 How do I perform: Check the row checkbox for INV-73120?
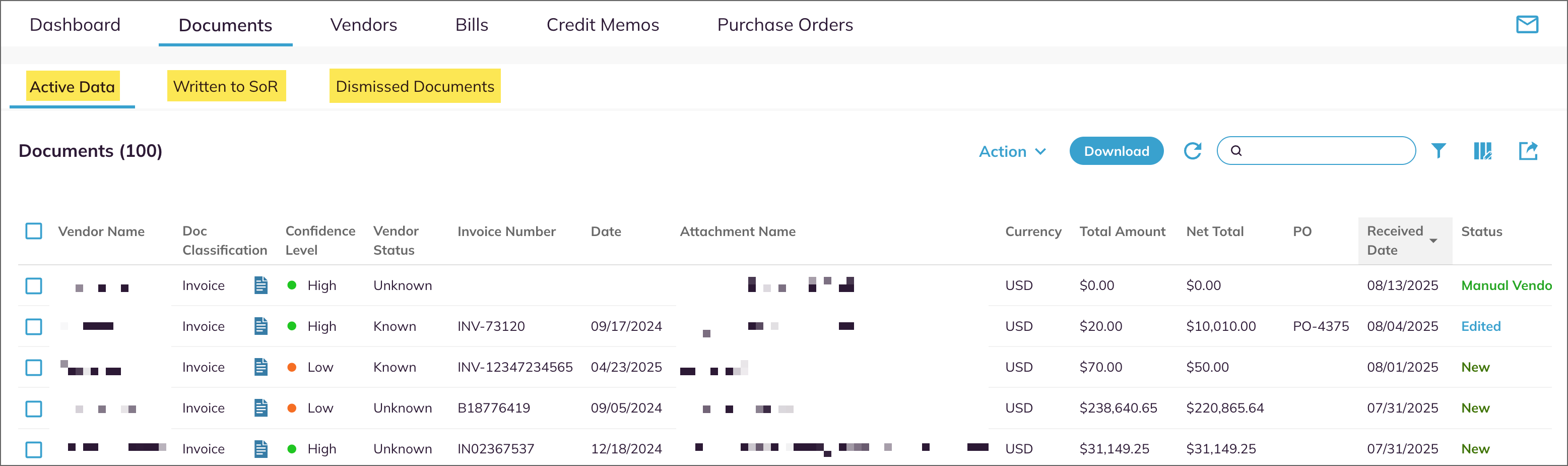pos(33,326)
